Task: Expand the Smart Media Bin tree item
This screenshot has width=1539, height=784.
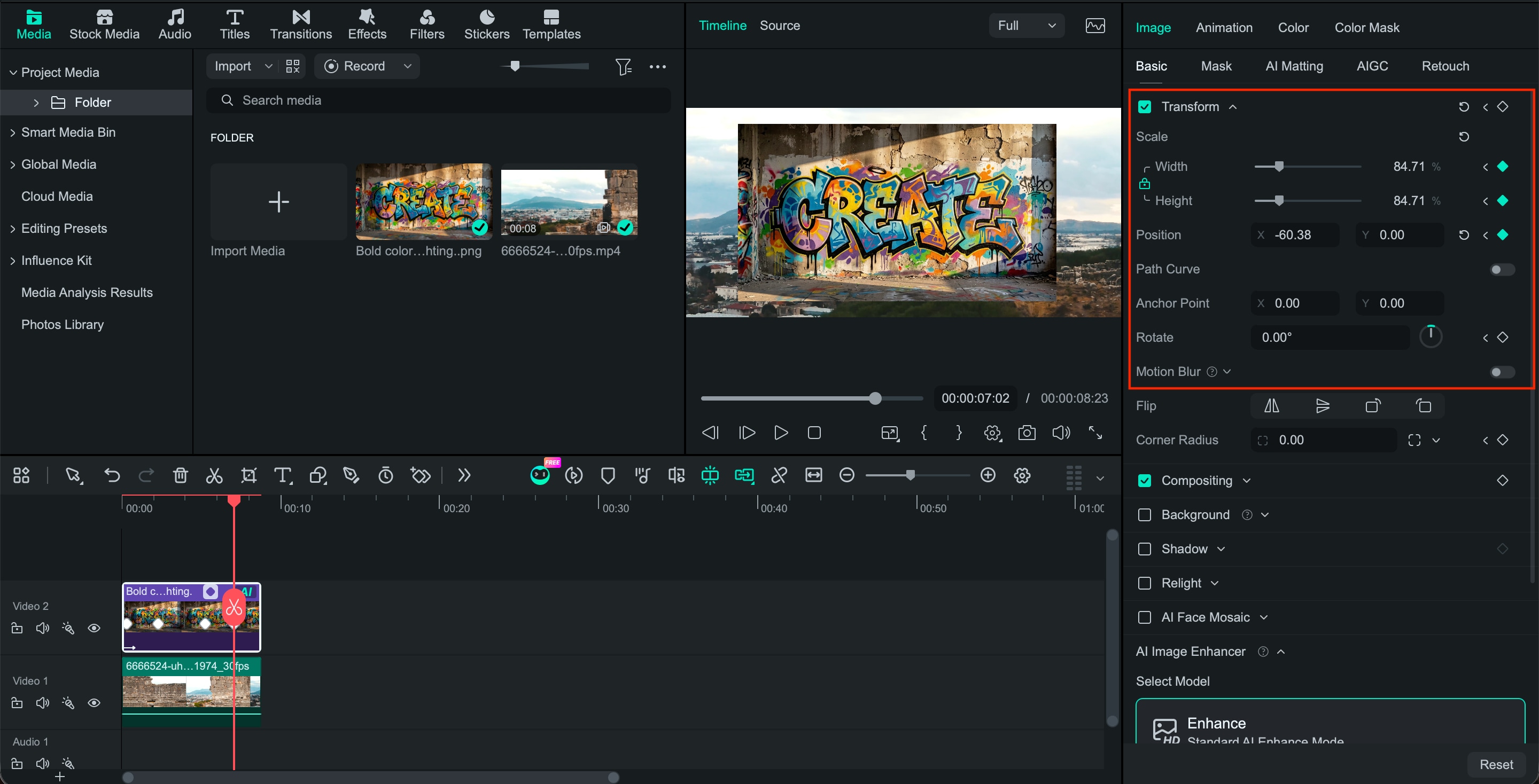Action: [x=12, y=132]
